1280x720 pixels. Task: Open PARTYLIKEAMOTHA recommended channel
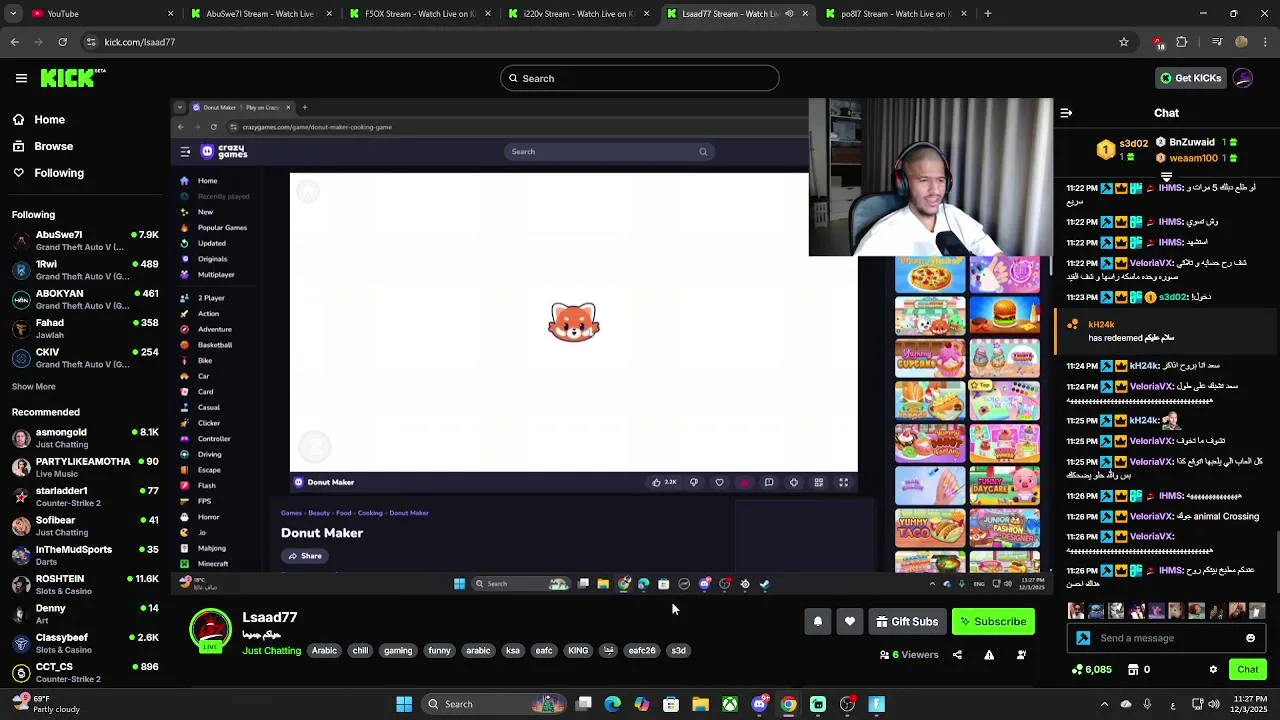(85, 467)
